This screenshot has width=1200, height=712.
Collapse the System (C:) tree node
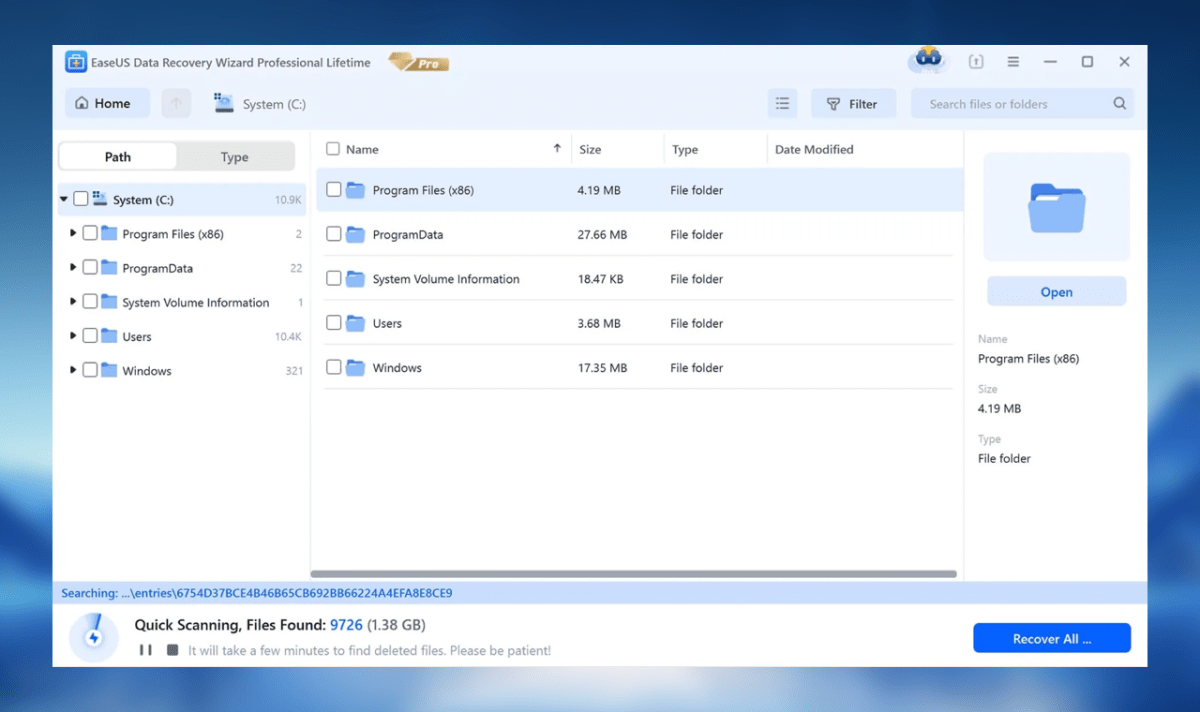[x=64, y=200]
